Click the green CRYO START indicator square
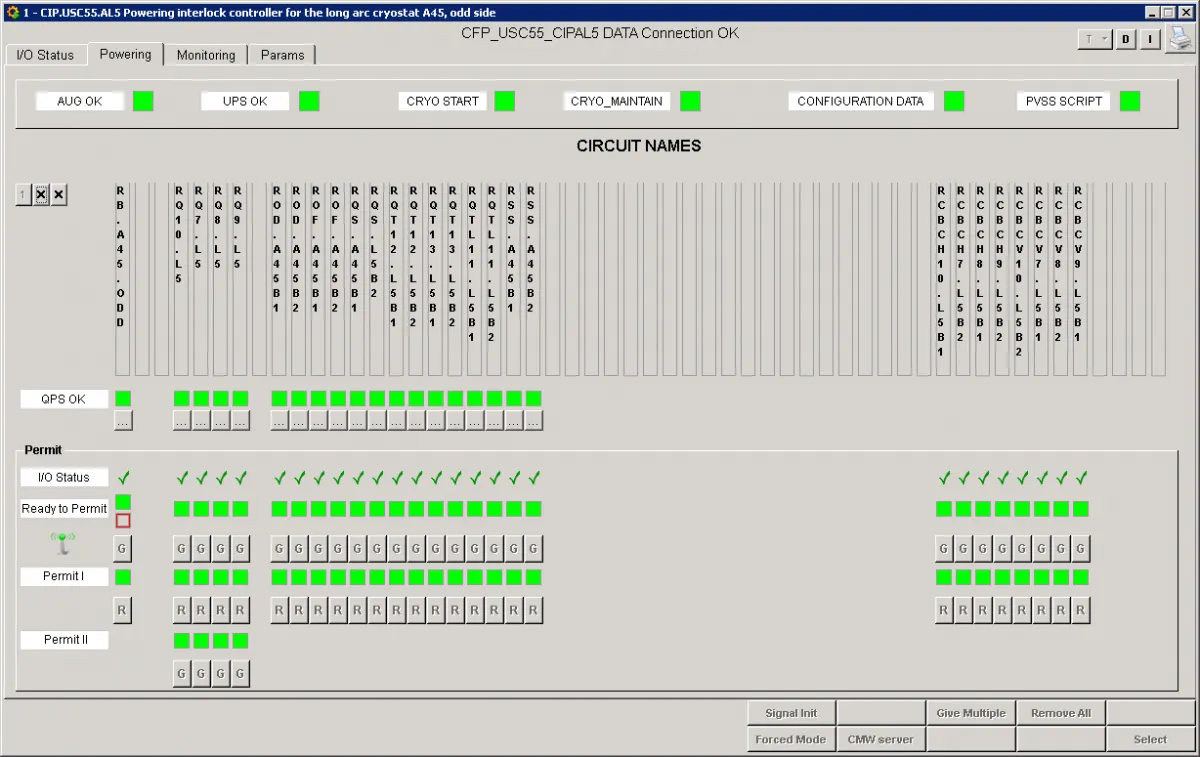The width and height of the screenshot is (1200, 757). click(505, 101)
